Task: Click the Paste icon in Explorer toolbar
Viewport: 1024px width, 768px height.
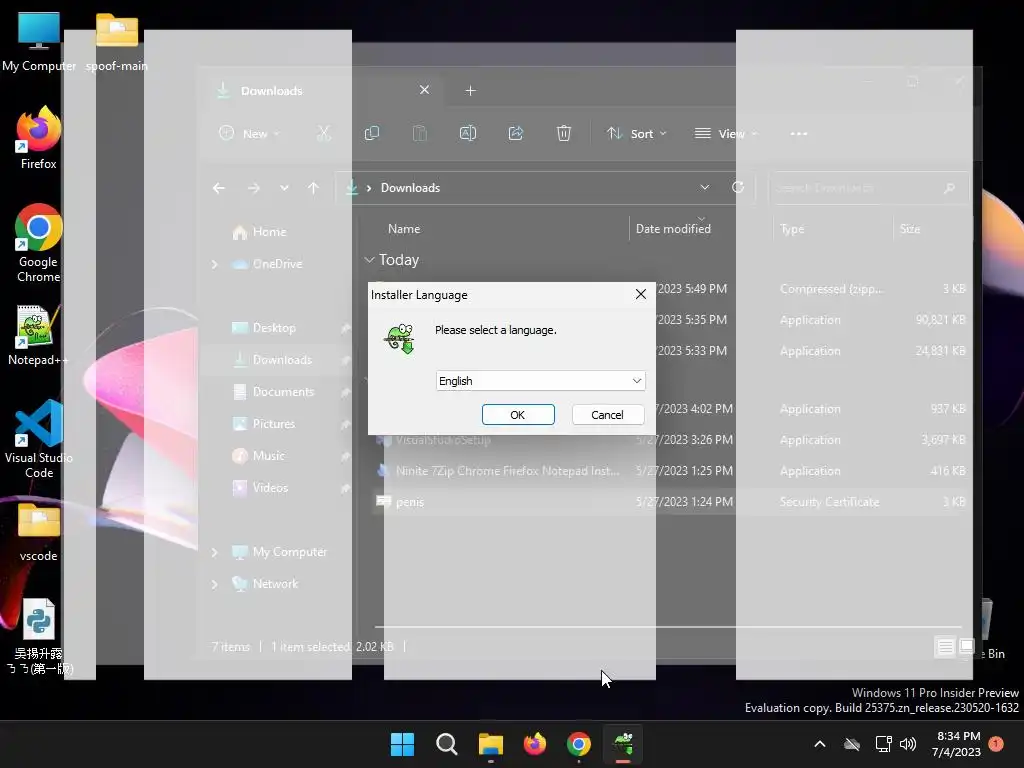Action: coord(420,134)
